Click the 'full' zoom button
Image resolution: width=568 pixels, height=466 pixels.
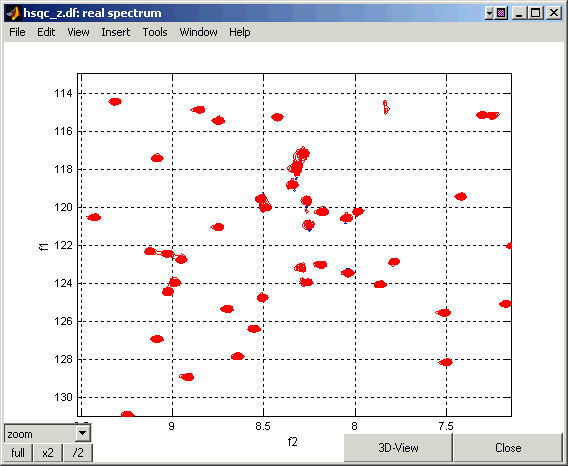click(18, 453)
